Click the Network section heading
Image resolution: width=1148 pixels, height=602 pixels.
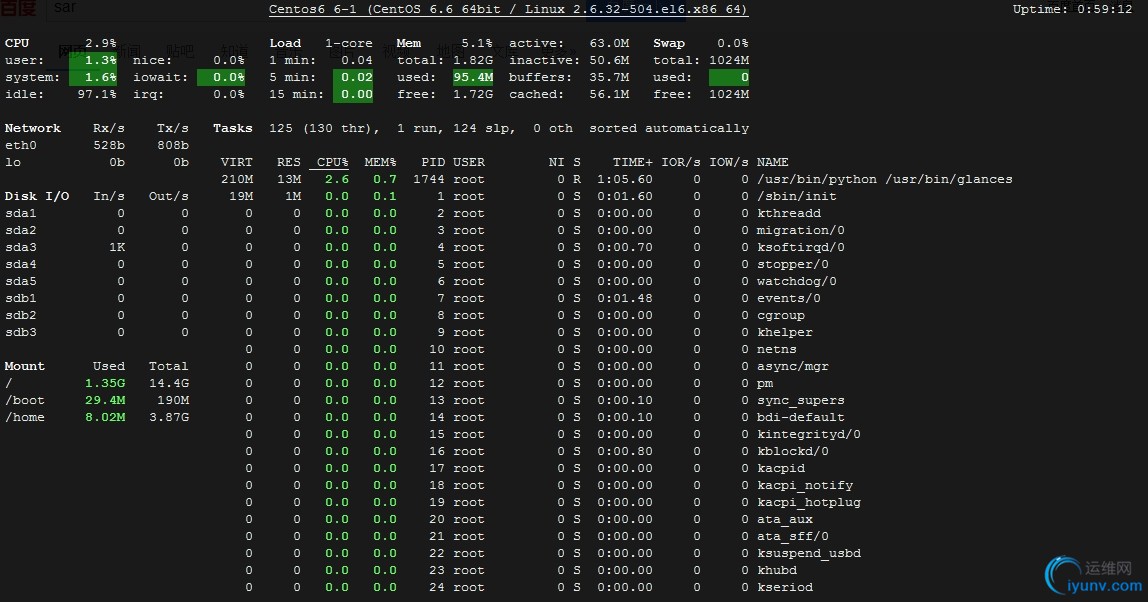33,128
